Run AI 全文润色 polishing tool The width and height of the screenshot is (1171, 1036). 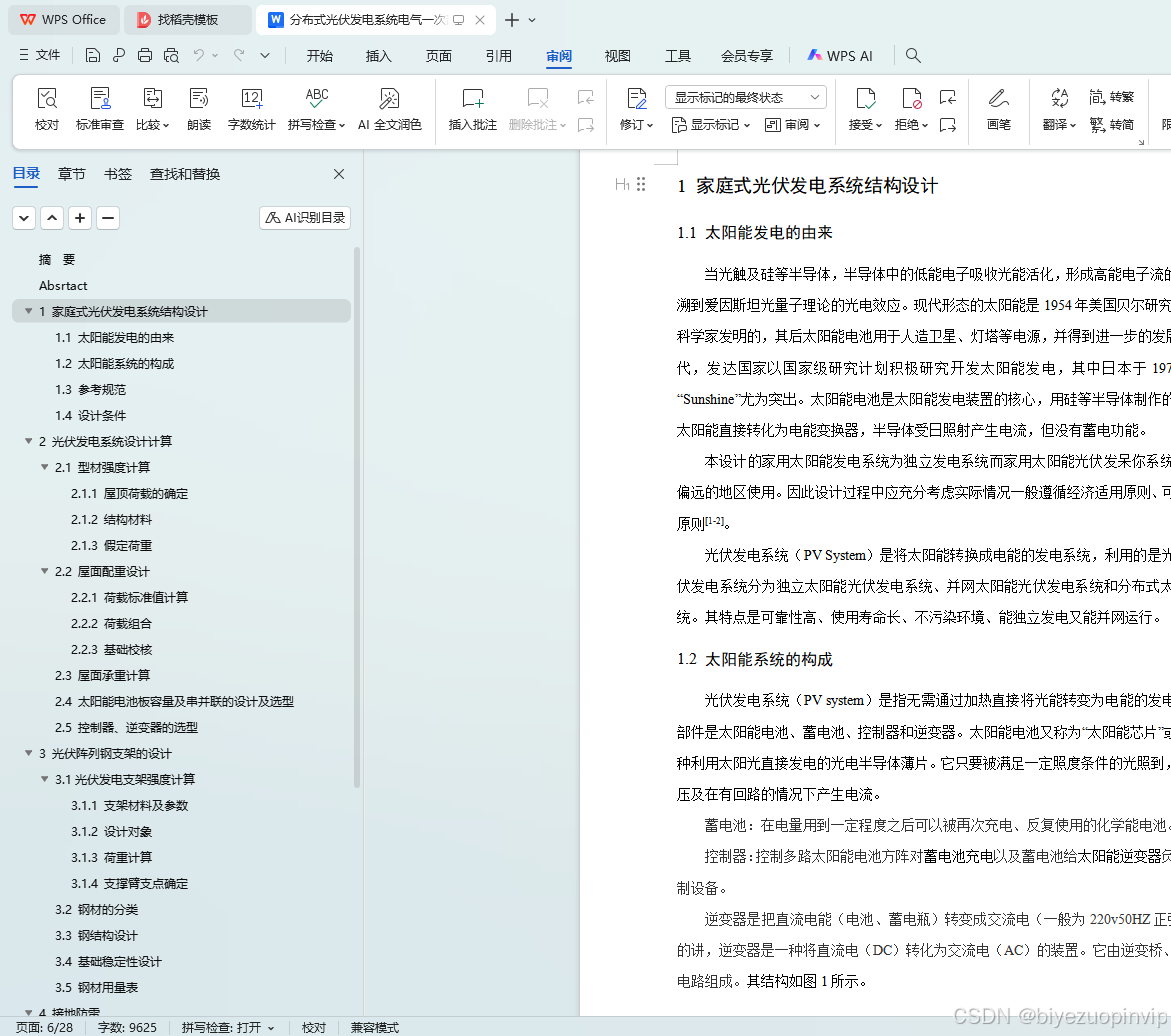389,108
